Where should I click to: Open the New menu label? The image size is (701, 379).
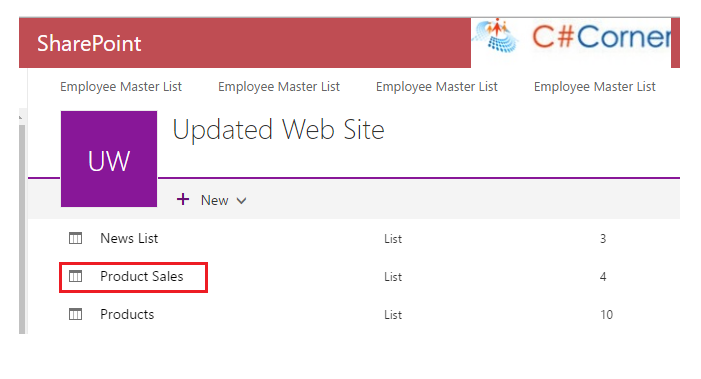point(215,200)
